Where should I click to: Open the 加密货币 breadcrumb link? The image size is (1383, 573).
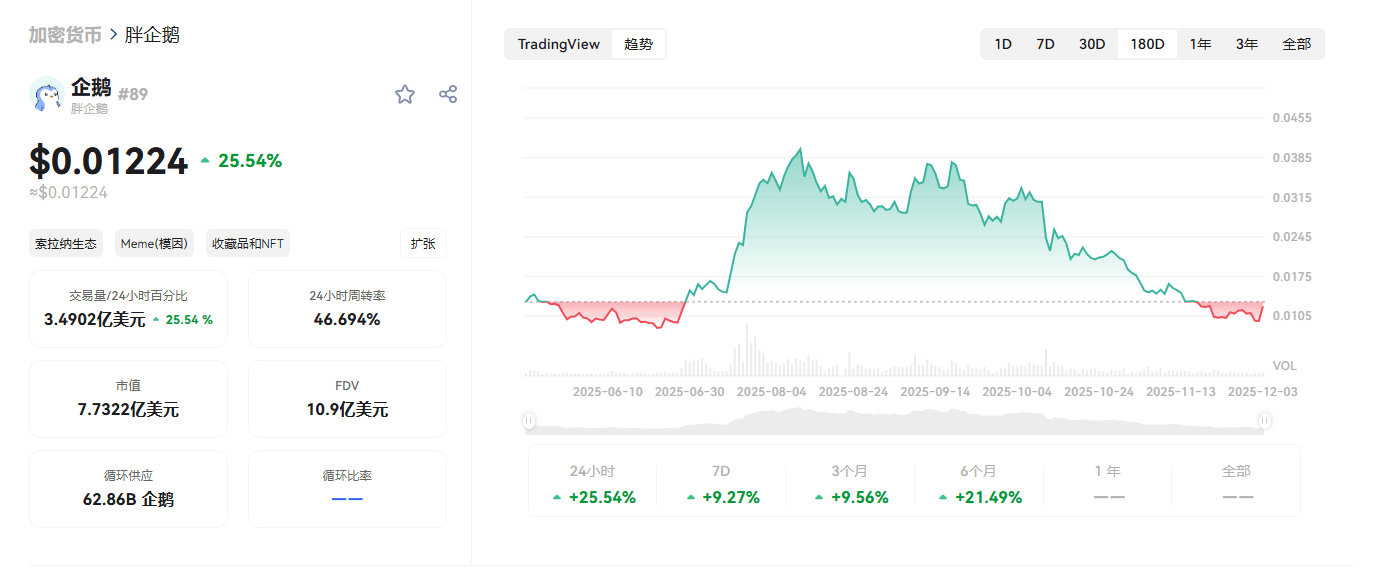click(x=65, y=35)
